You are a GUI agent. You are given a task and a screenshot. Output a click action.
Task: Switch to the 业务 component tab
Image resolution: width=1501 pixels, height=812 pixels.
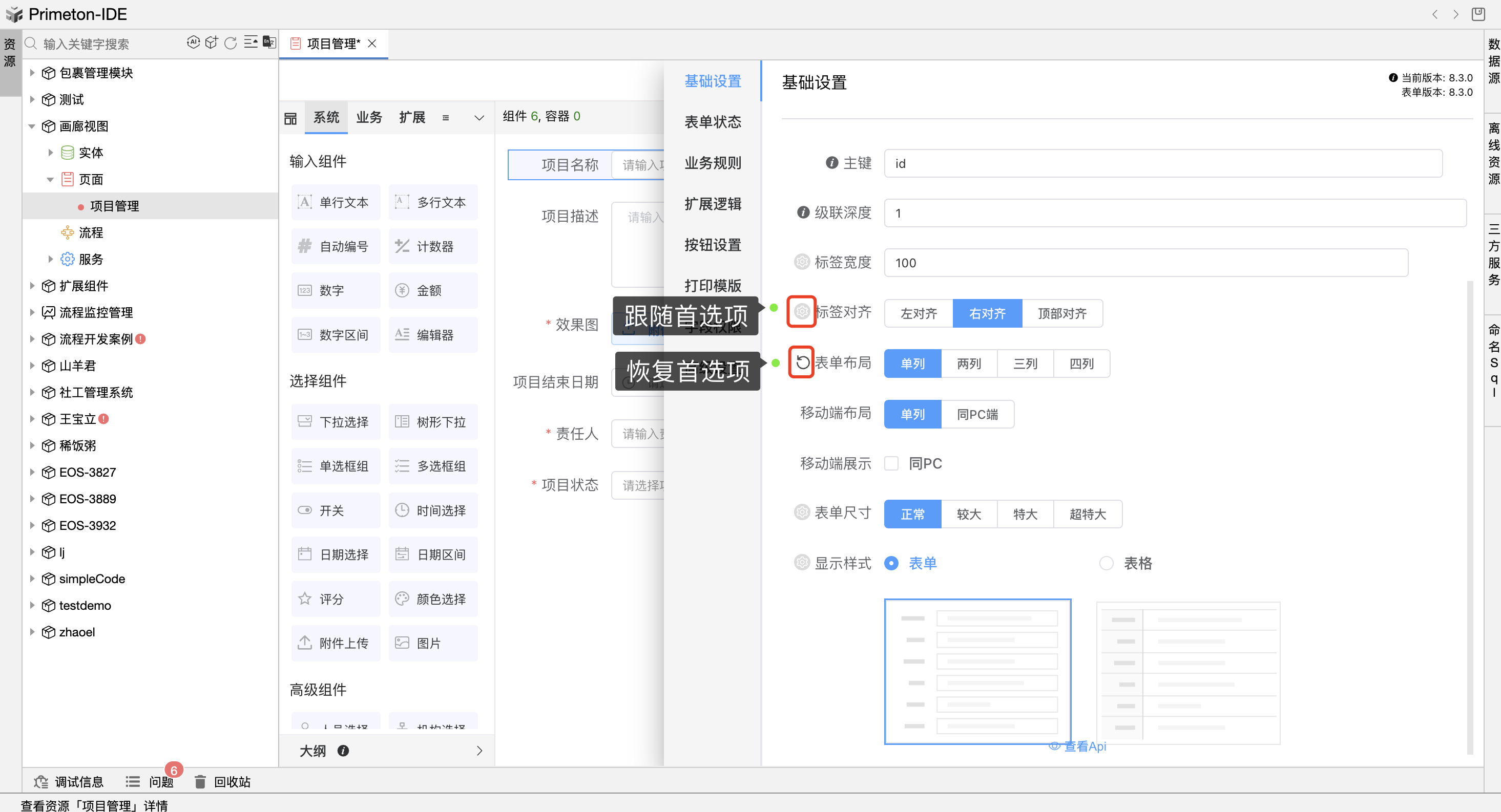(369, 118)
